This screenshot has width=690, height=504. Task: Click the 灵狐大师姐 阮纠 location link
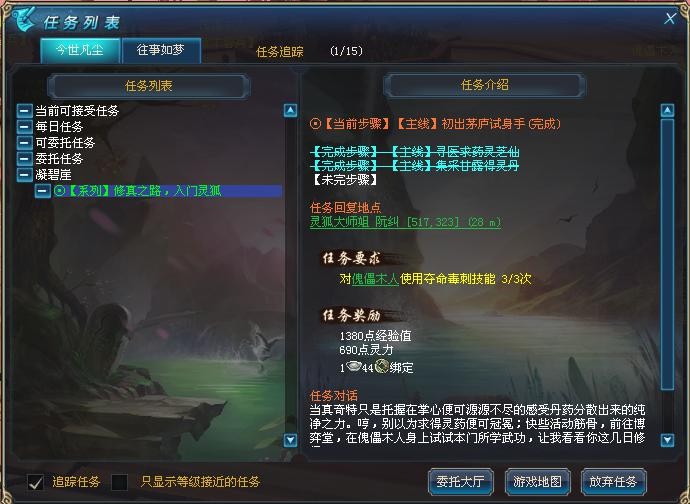tap(405, 222)
